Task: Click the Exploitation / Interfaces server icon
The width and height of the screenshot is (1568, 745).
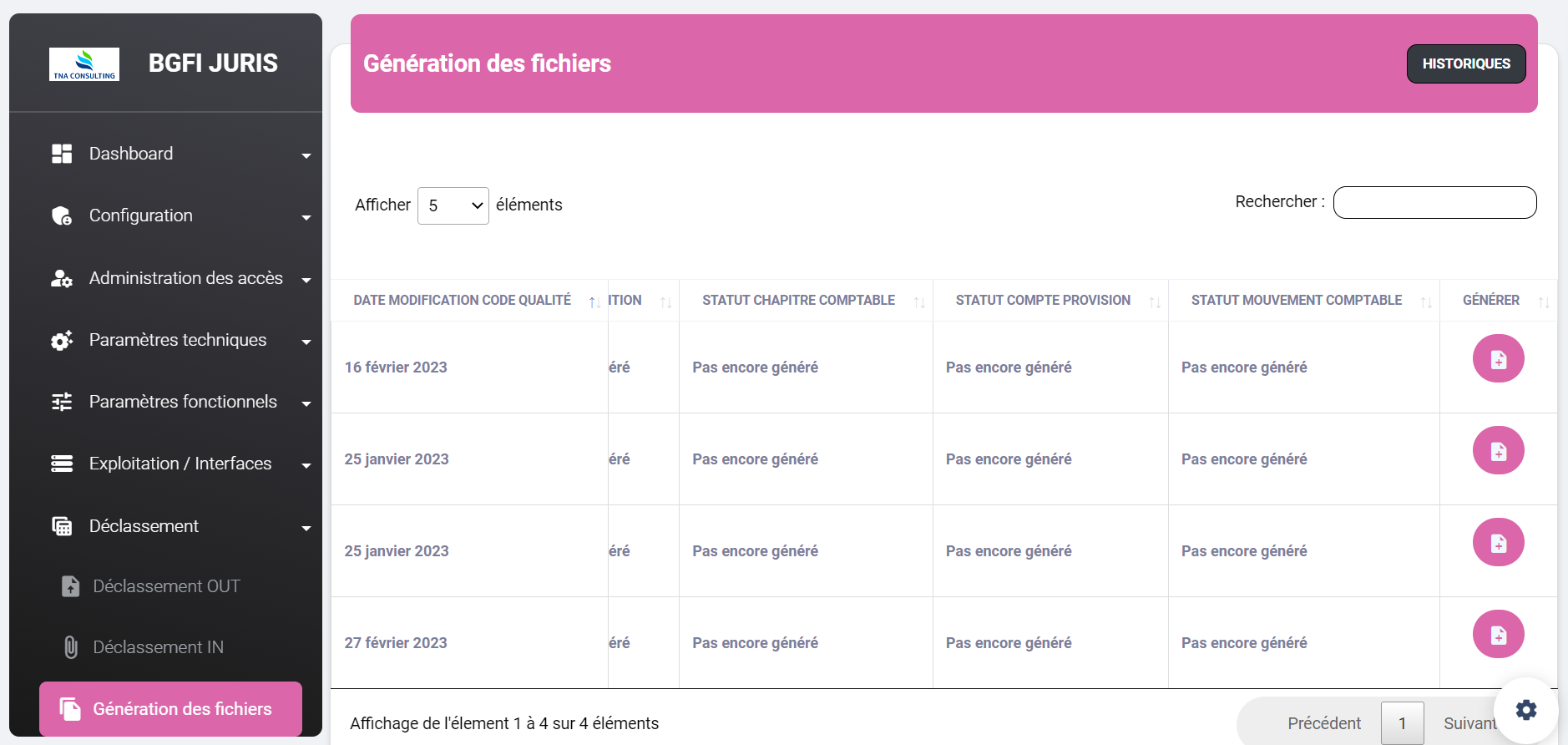Action: click(62, 464)
